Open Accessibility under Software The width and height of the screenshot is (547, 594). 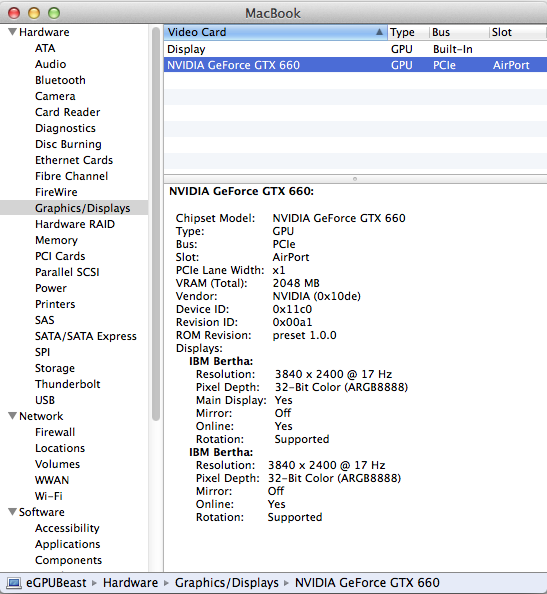[67, 528]
